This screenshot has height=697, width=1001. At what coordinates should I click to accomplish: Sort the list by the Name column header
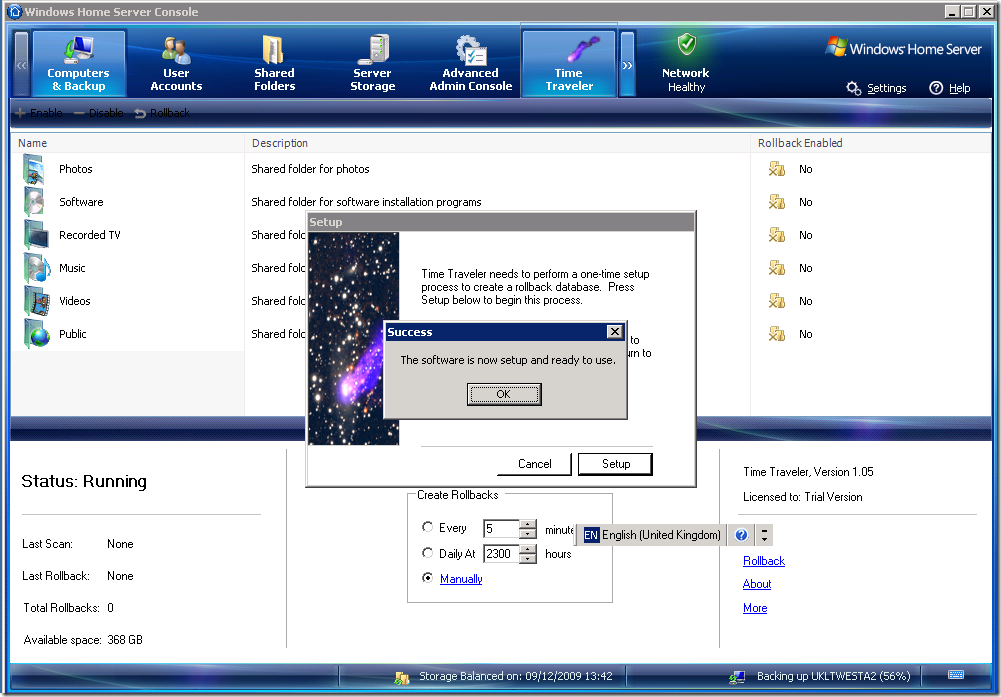tap(128, 143)
